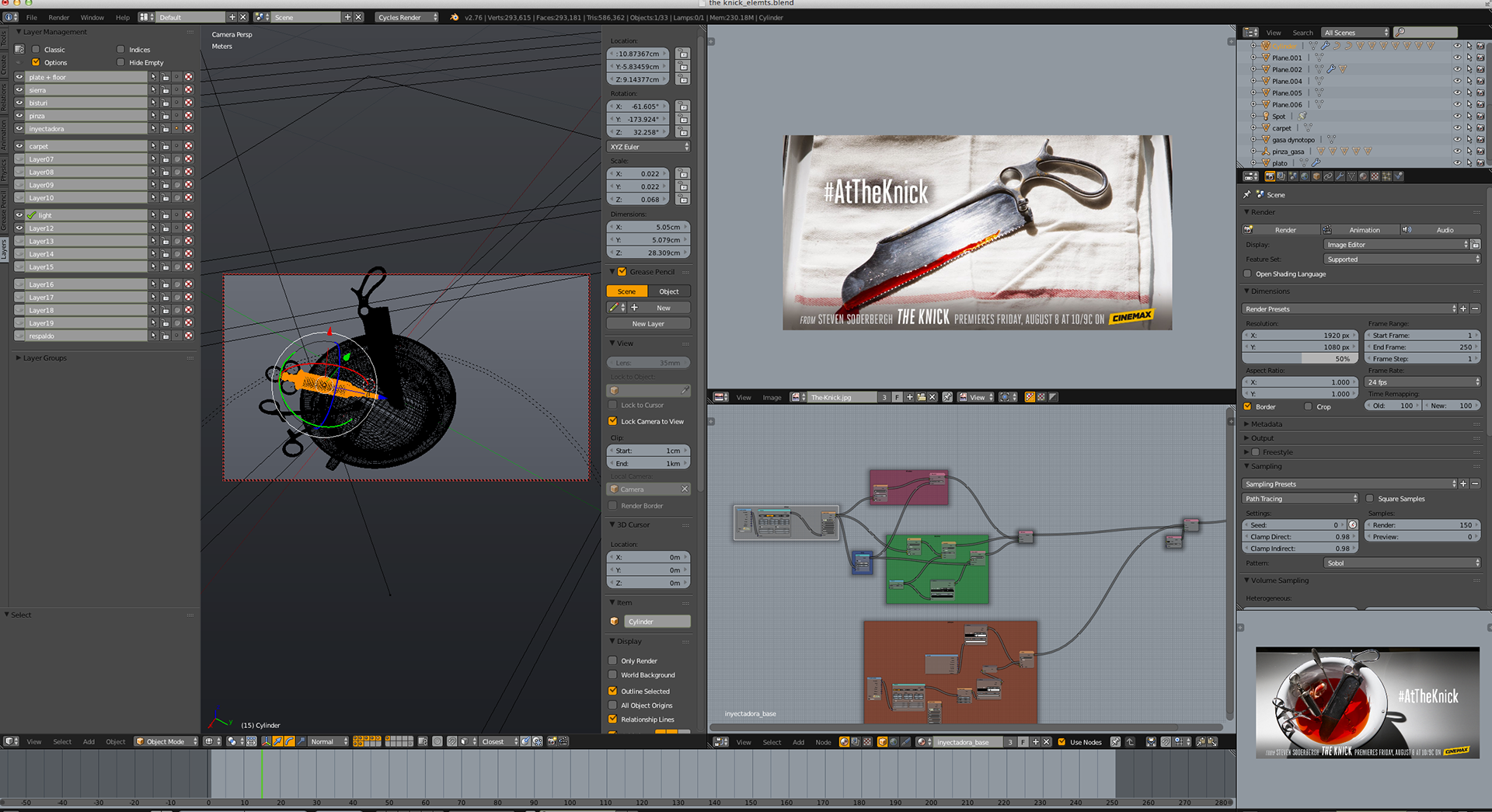Open the Image menu in Image Editor

pos(772,397)
